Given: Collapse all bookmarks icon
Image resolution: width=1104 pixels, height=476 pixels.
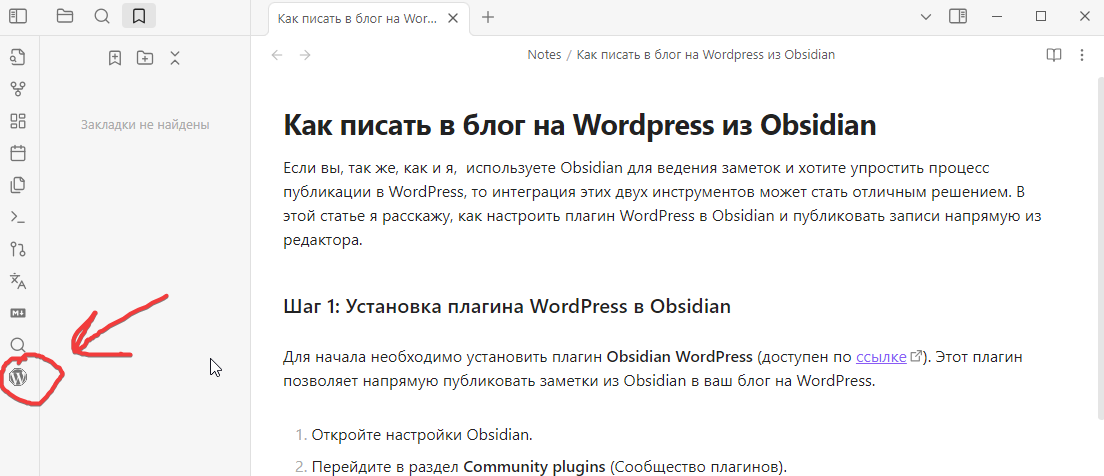Looking at the screenshot, I should tap(175, 58).
